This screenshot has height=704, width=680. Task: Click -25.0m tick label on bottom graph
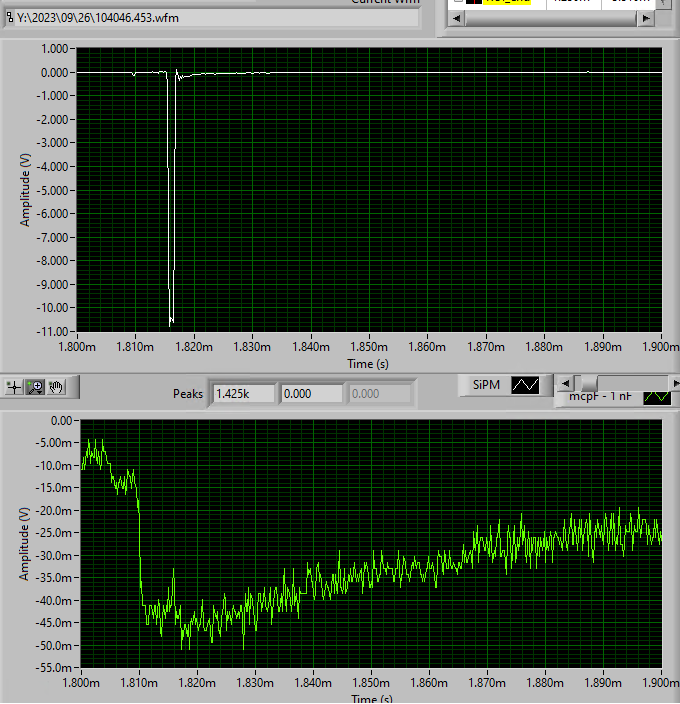click(x=54, y=533)
